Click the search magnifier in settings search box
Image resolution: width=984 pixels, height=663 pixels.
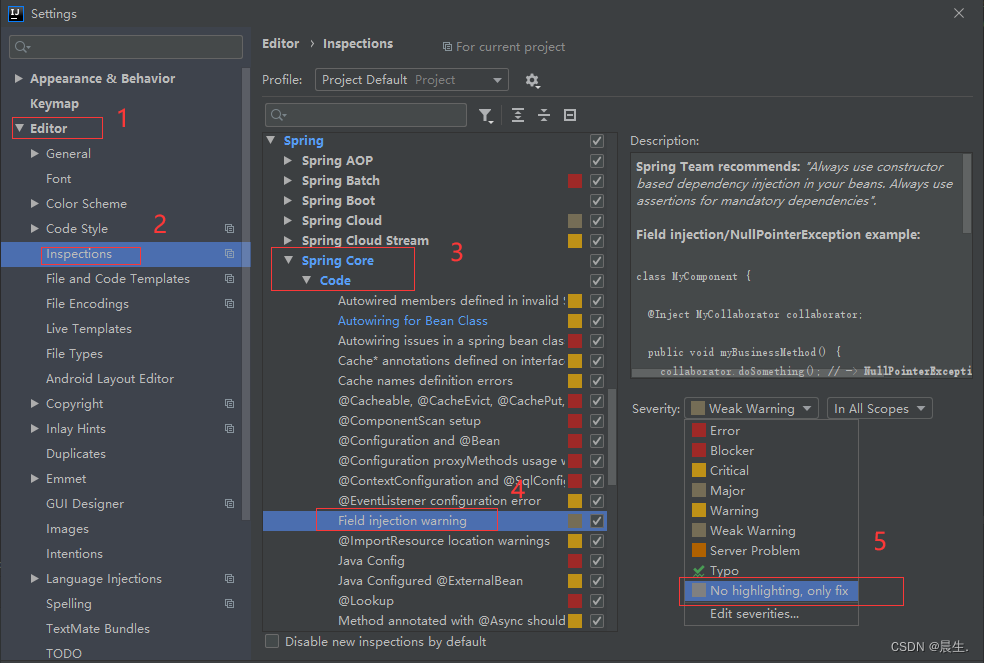point(23,47)
